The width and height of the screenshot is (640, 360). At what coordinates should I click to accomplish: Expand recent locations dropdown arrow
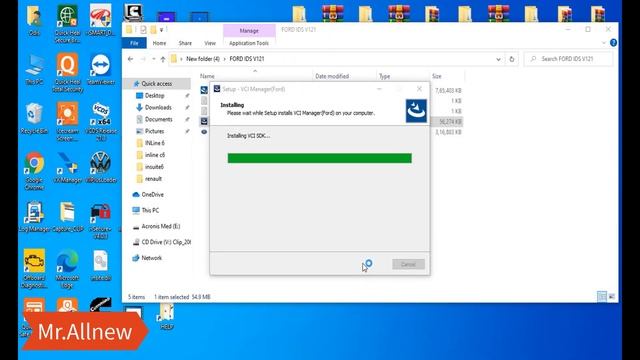pyautogui.click(x=153, y=59)
